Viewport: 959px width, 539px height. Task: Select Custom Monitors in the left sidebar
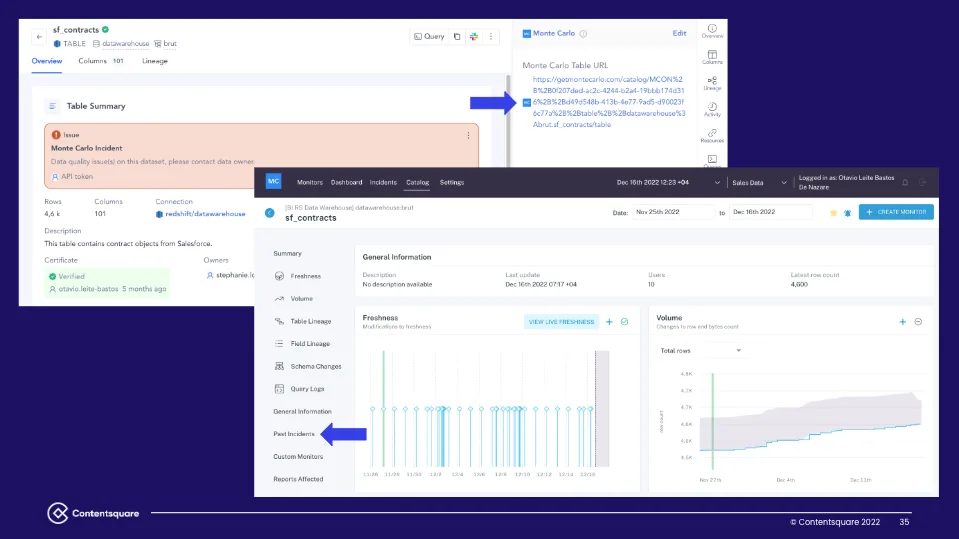298,457
